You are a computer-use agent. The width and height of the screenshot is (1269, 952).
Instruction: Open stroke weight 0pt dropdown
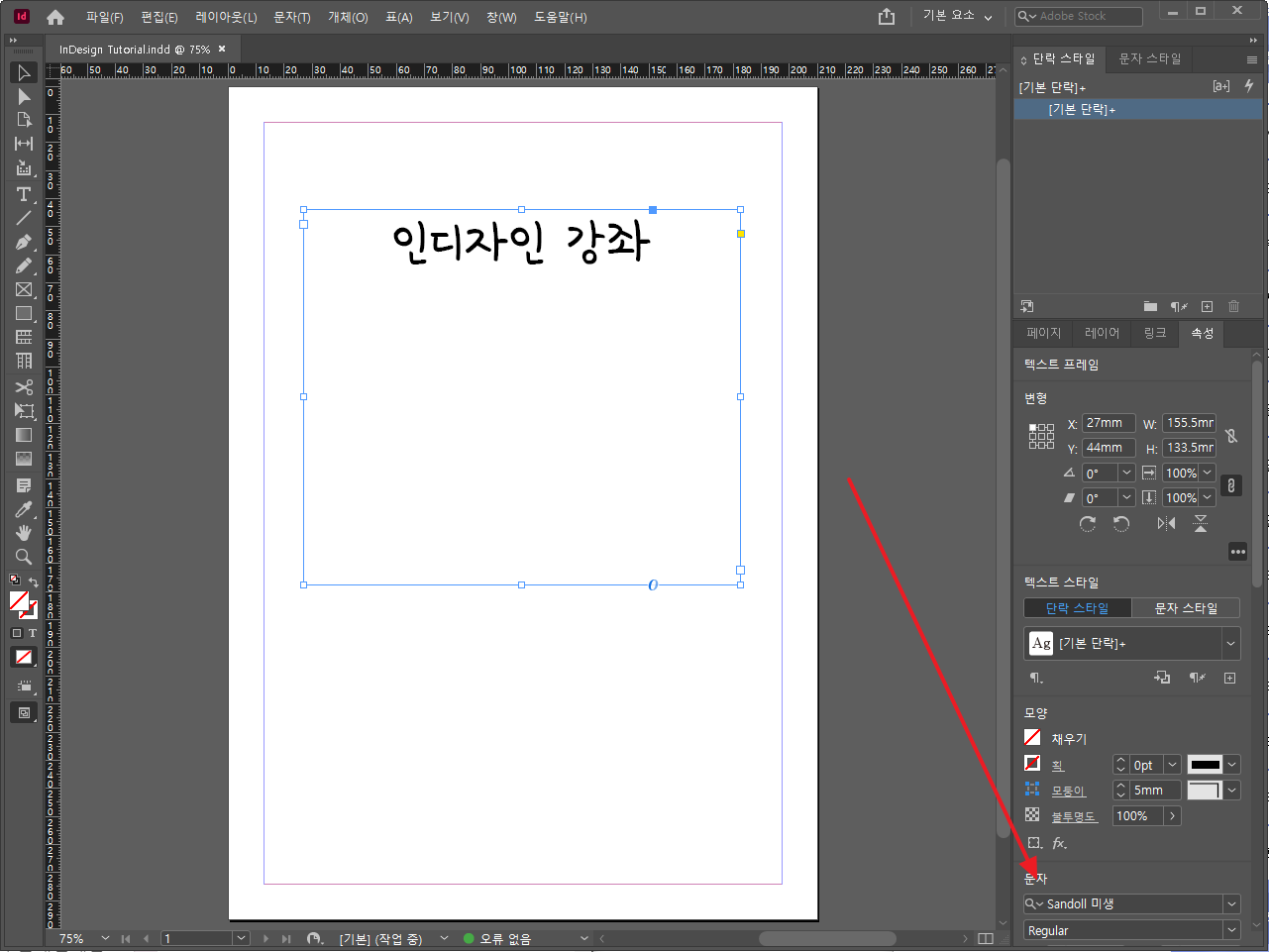pos(1172,765)
